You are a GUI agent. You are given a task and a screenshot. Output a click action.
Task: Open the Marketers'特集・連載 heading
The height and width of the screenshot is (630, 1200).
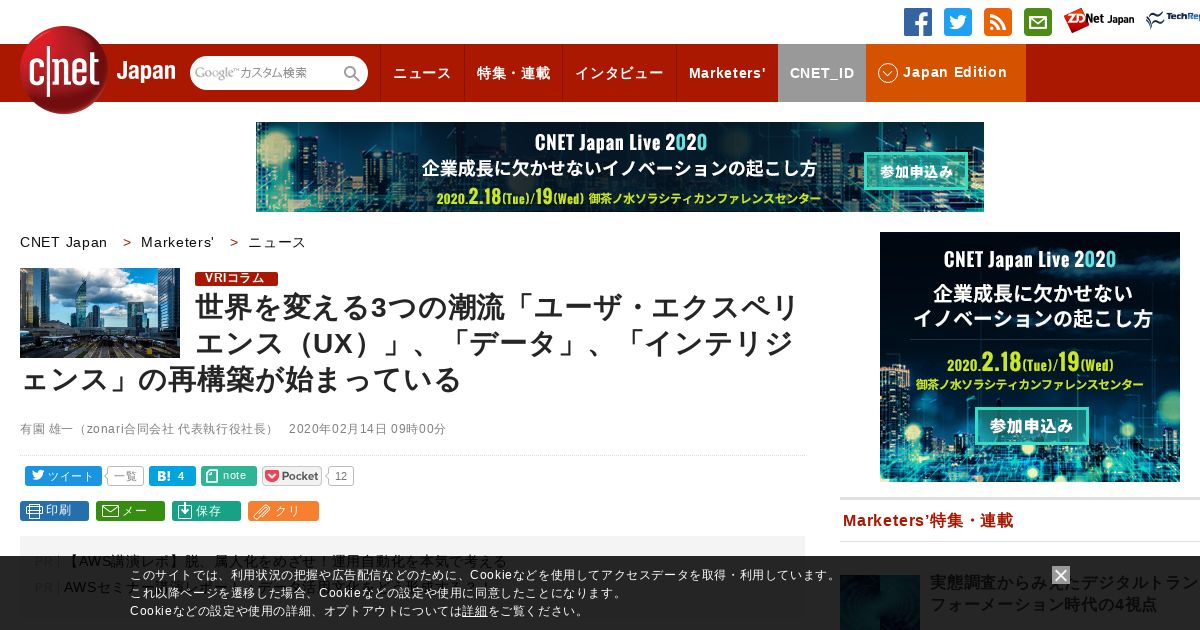(928, 520)
